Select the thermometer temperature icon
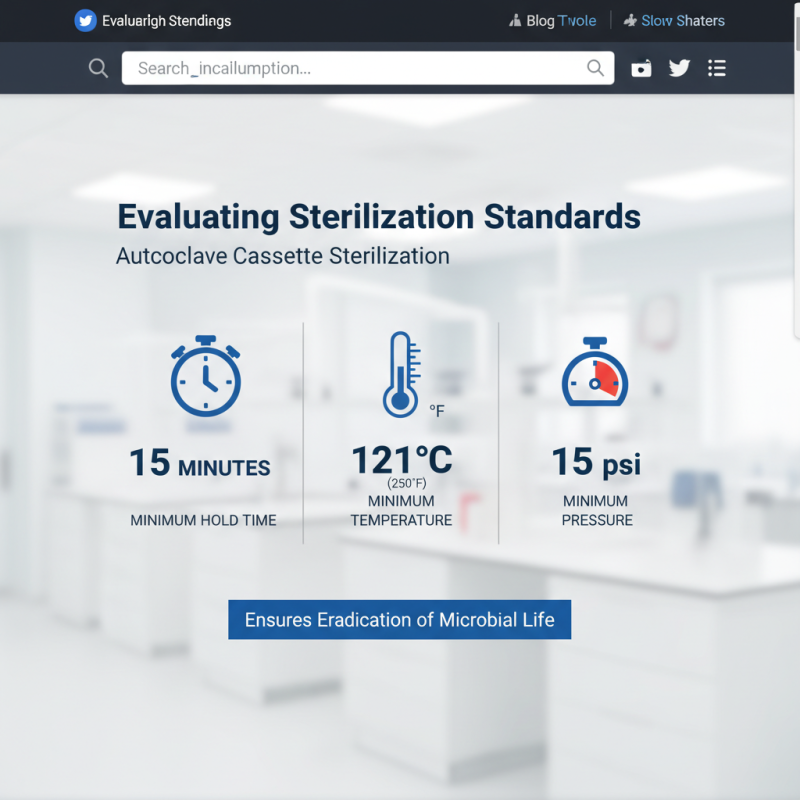 (x=401, y=376)
